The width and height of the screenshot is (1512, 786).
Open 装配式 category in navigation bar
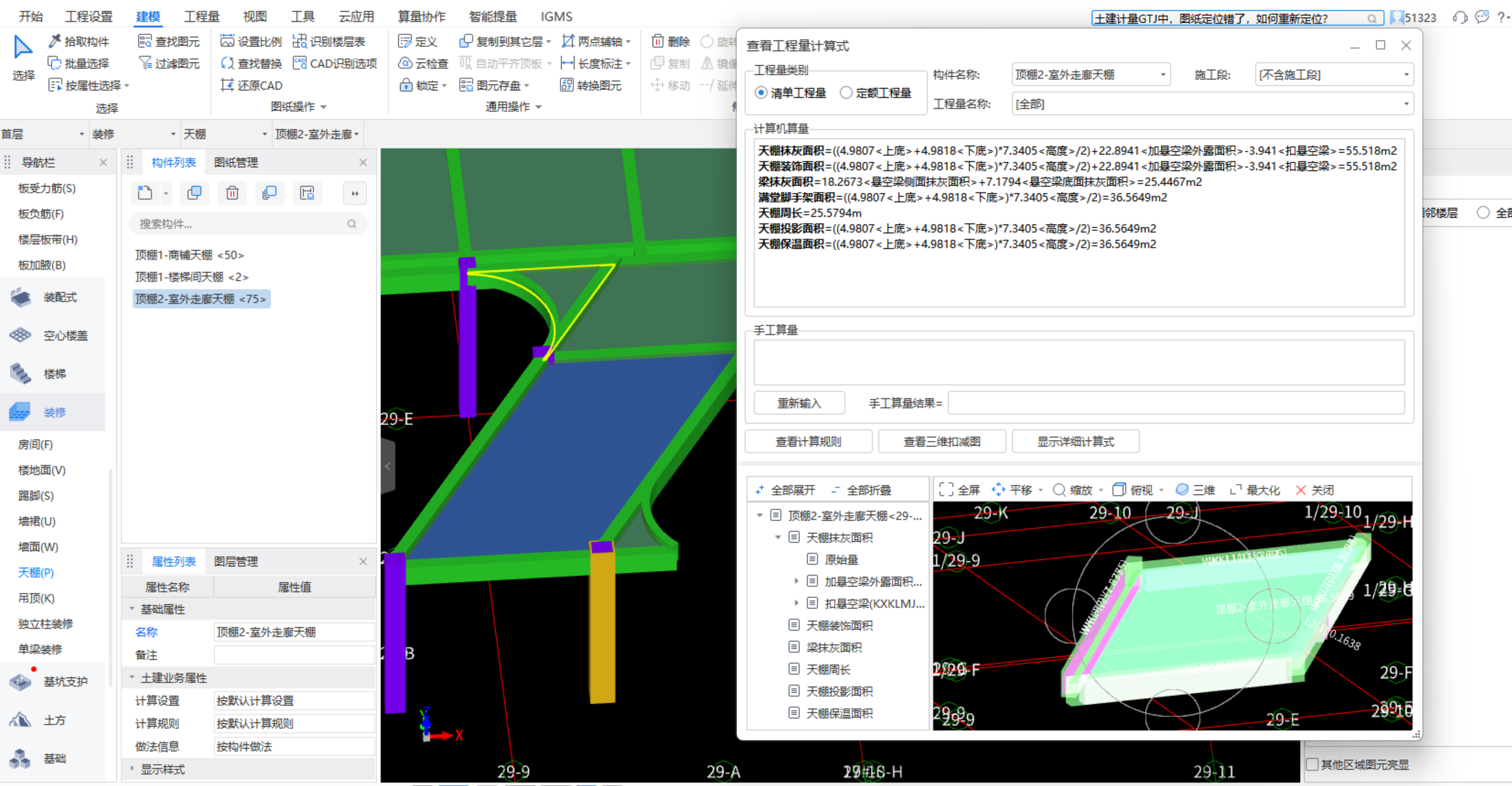tap(52, 297)
